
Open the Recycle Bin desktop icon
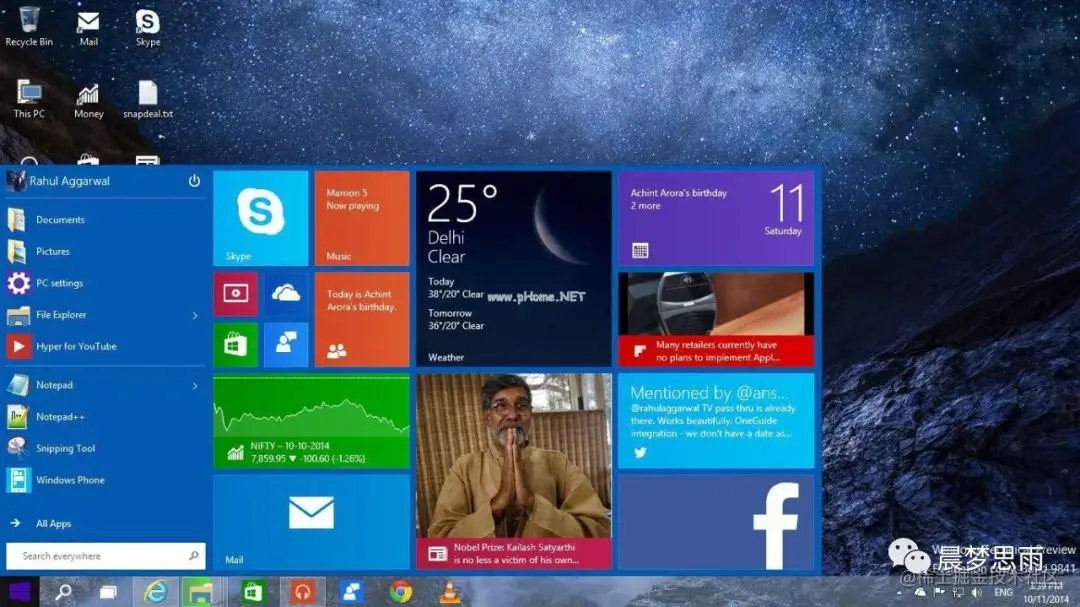[28, 28]
